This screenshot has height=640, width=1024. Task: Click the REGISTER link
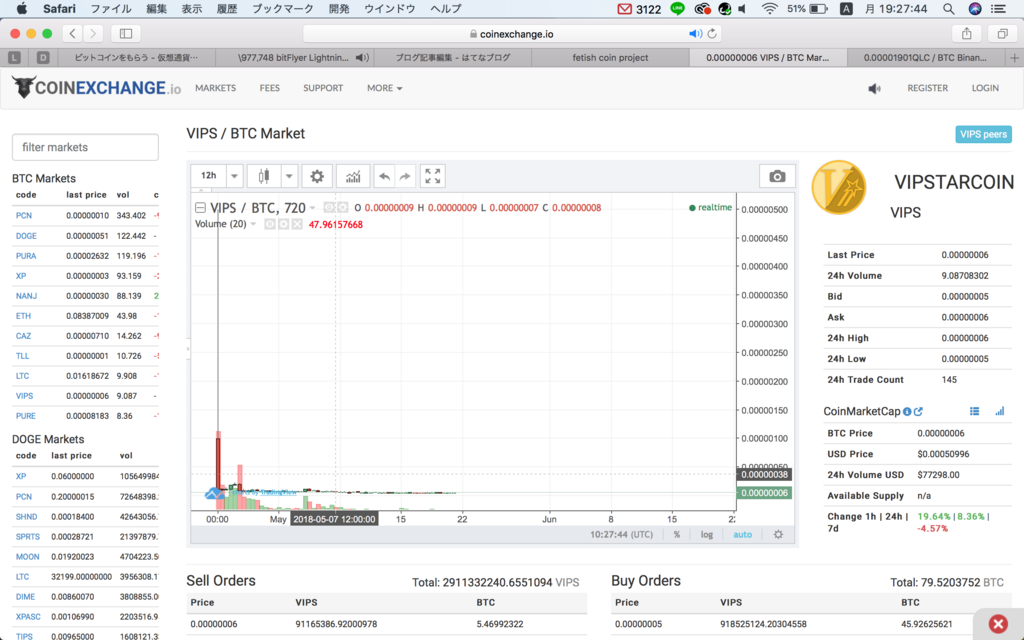[927, 88]
